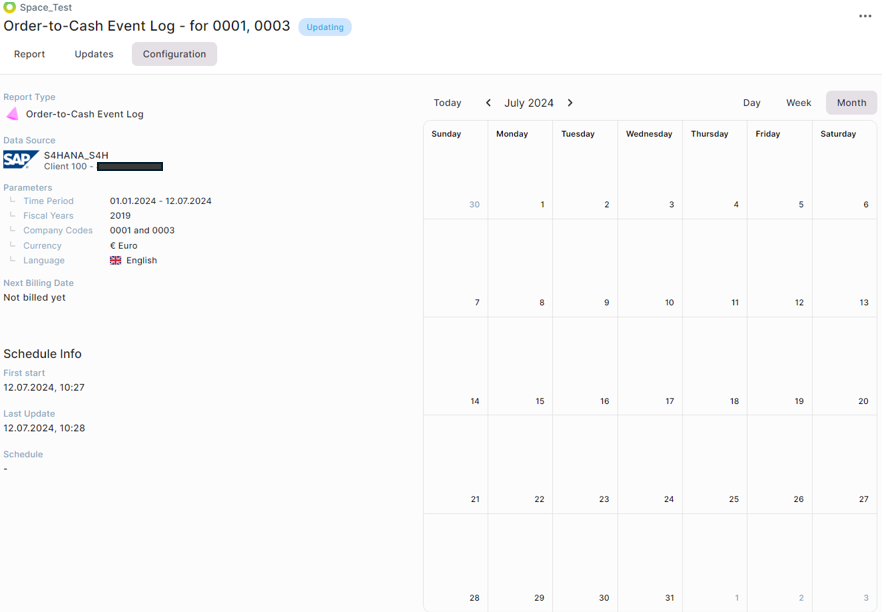886x612 pixels.
Task: Click the SAP data source logo
Action: click(18, 158)
